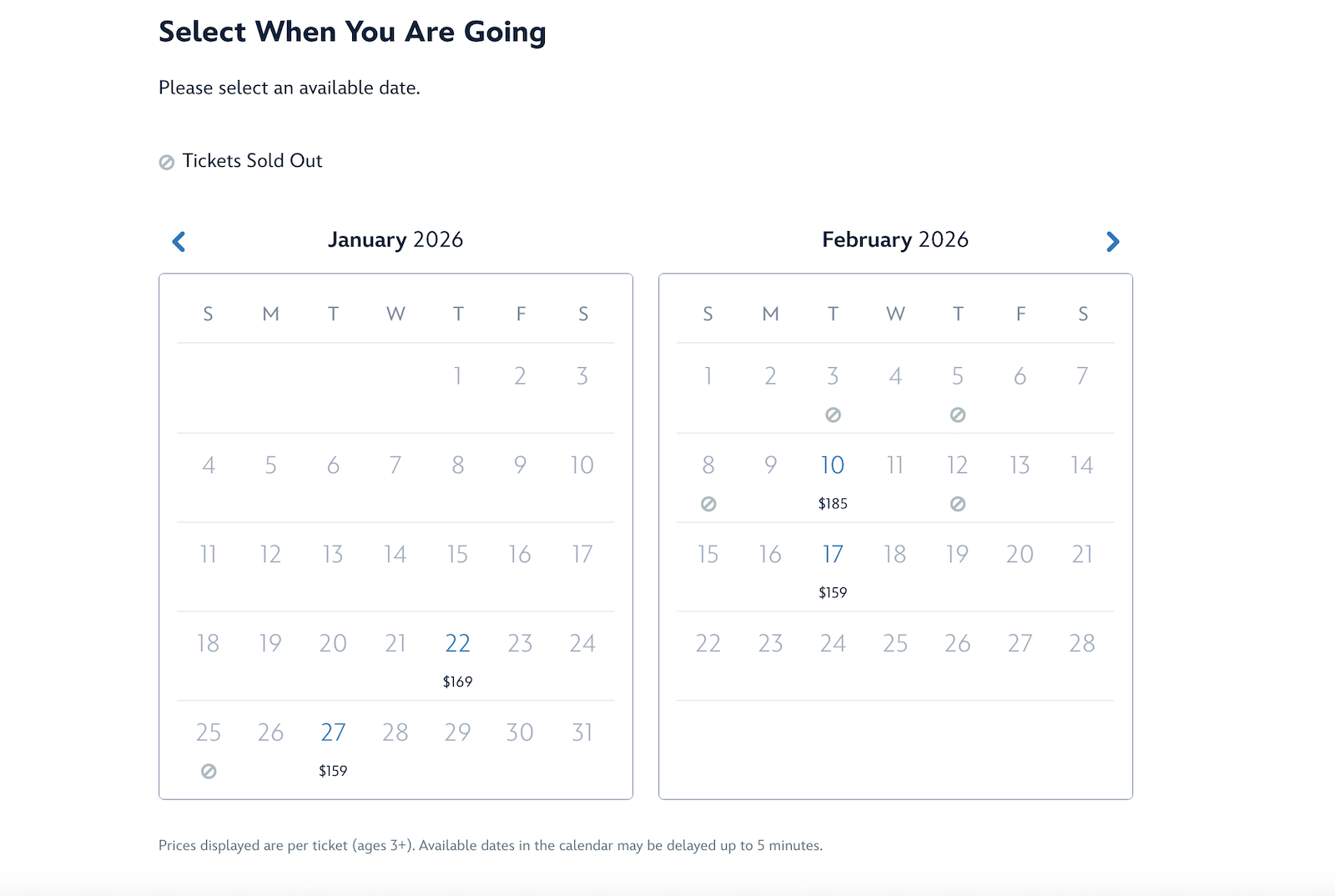Click the Select When You Are Going heading

(352, 32)
